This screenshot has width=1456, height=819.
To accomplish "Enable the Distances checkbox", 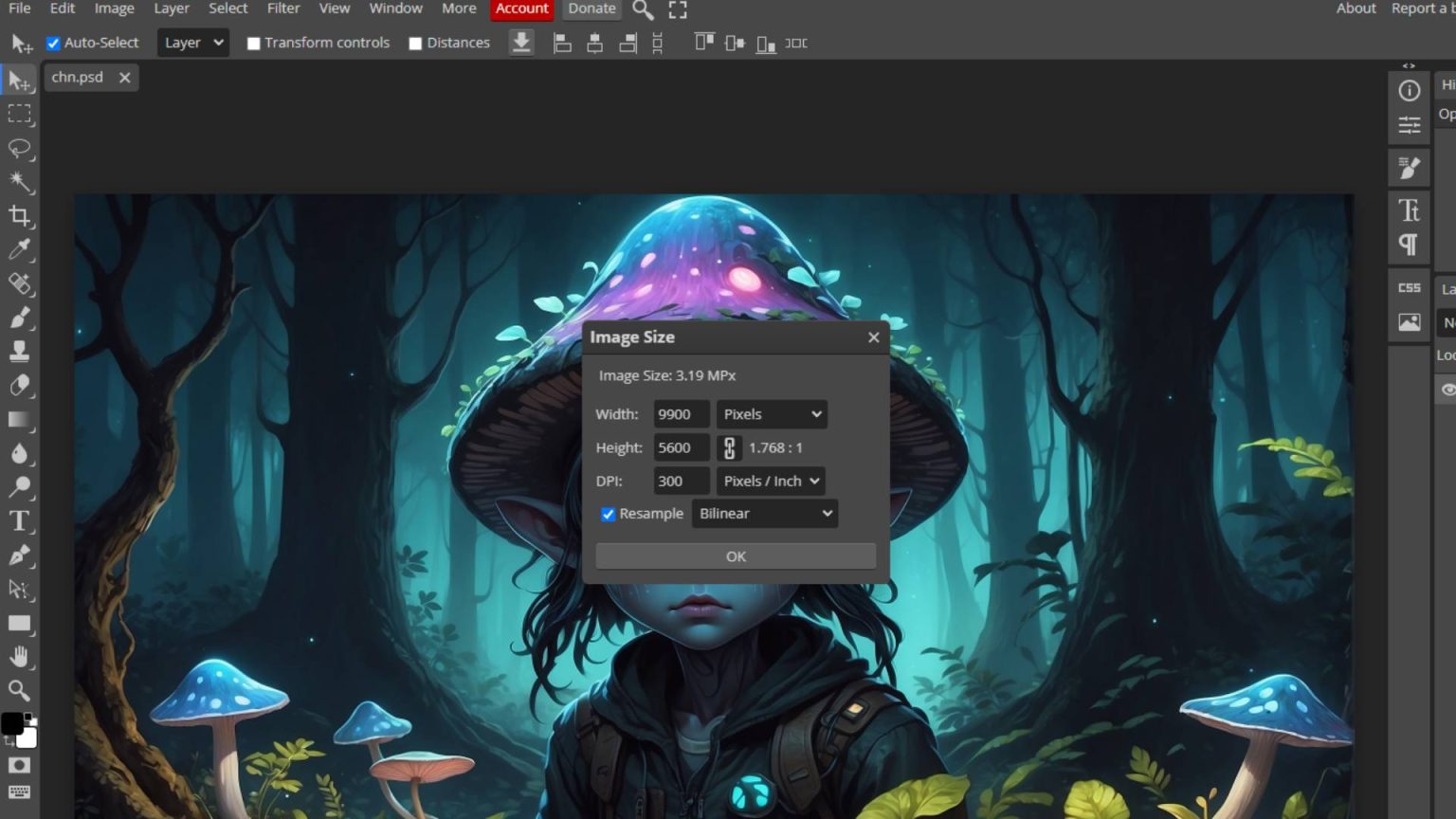I will [x=415, y=44].
